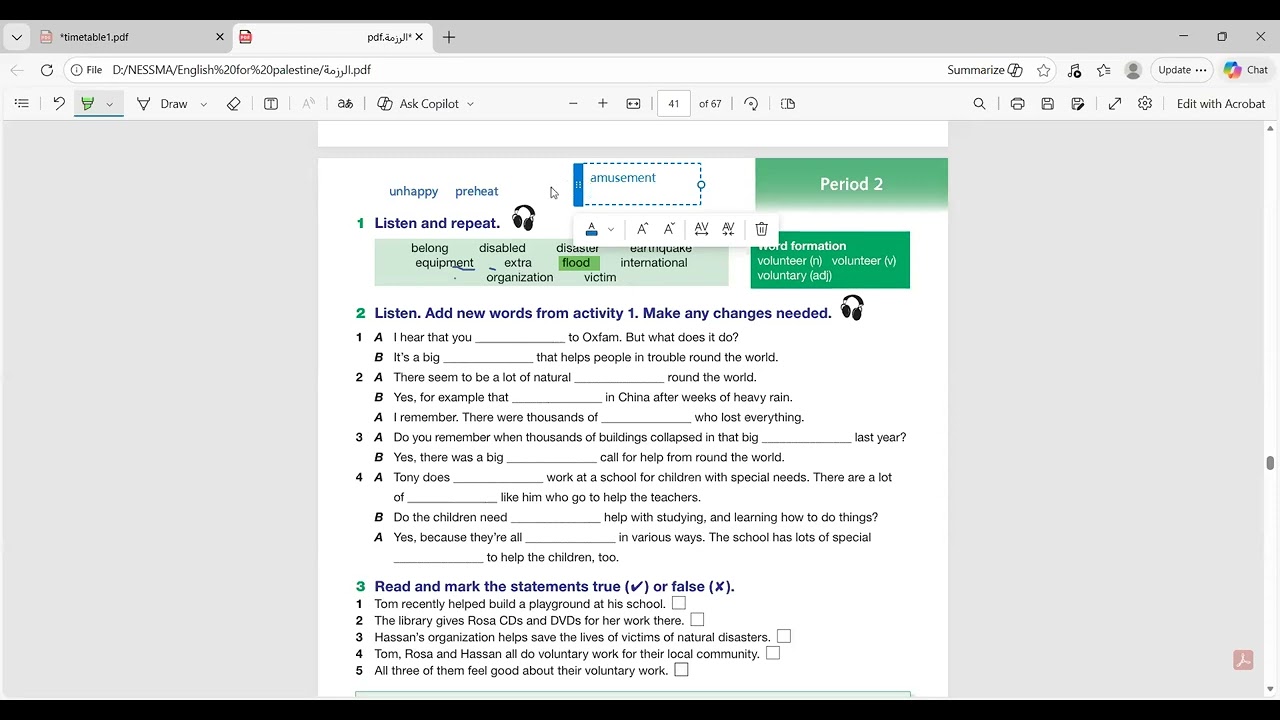Viewport: 1280px width, 720px height.
Task: Click the highlighted word 'flood'
Action: tap(576, 263)
